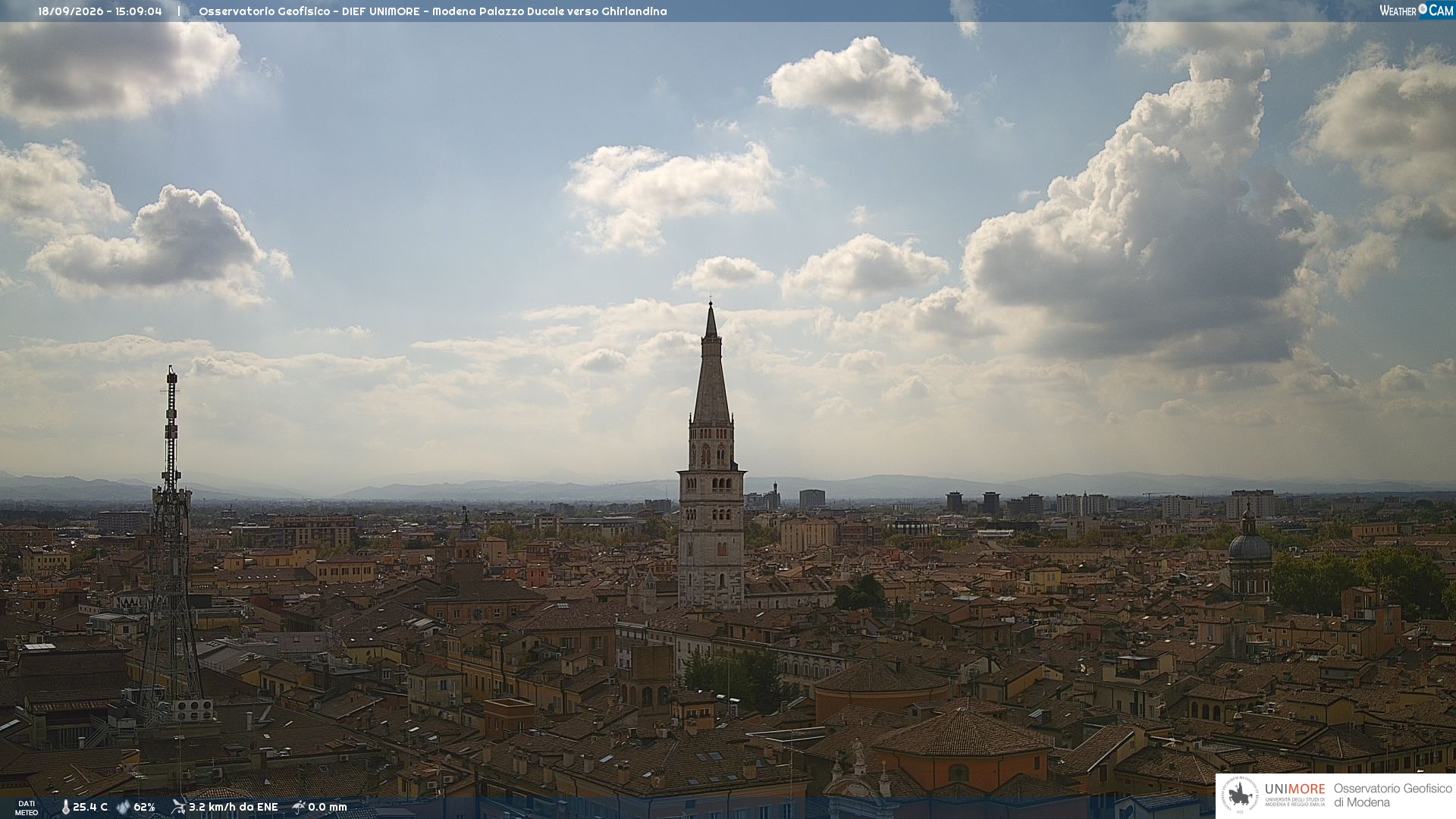Click the humidity droplets icon
The height and width of the screenshot is (819, 1456).
[x=123, y=808]
